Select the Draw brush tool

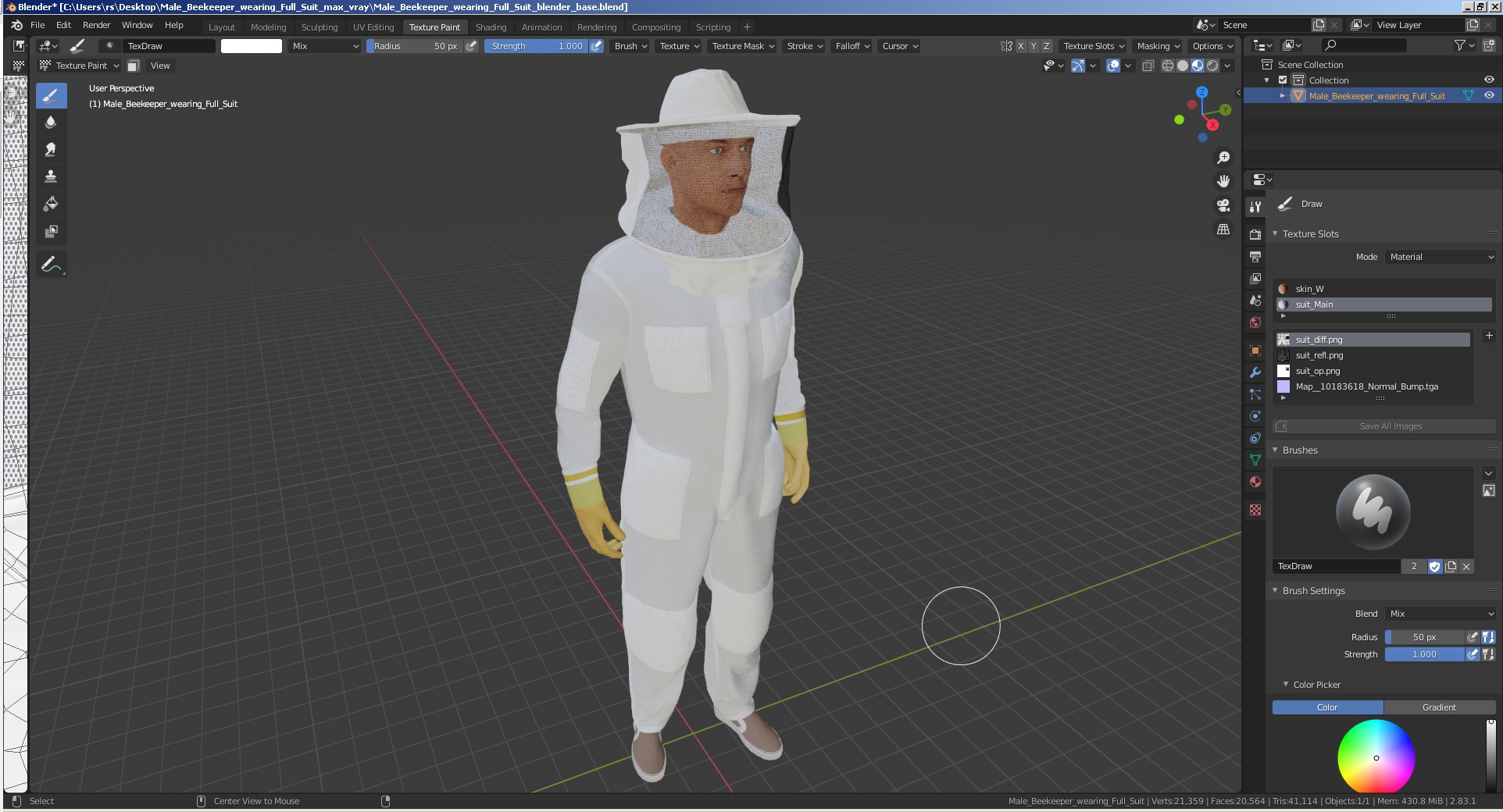pos(51,96)
